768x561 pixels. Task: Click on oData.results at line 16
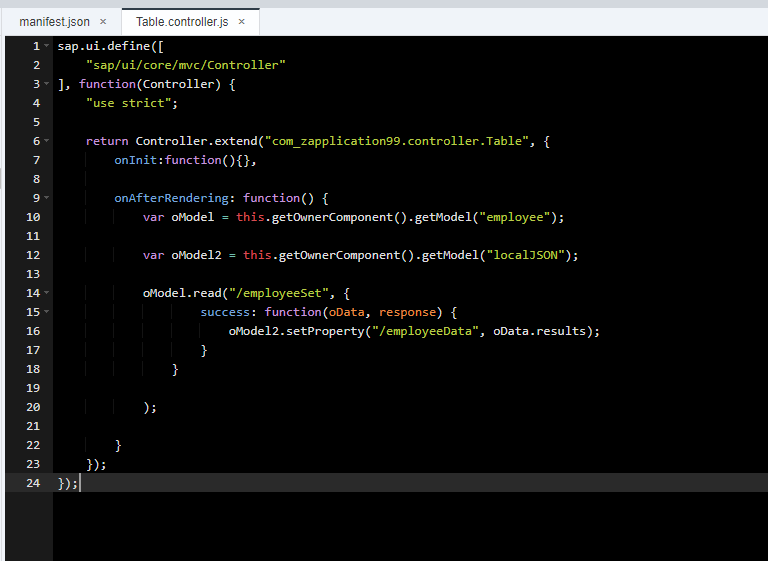click(x=539, y=331)
